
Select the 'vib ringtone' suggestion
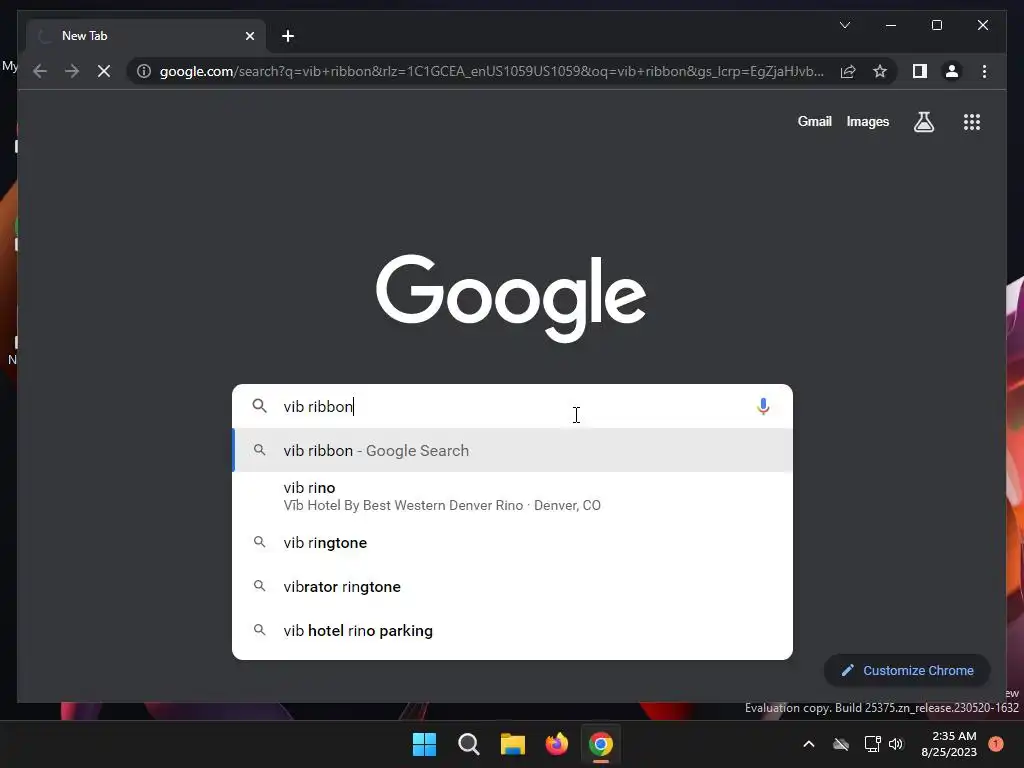(x=513, y=543)
